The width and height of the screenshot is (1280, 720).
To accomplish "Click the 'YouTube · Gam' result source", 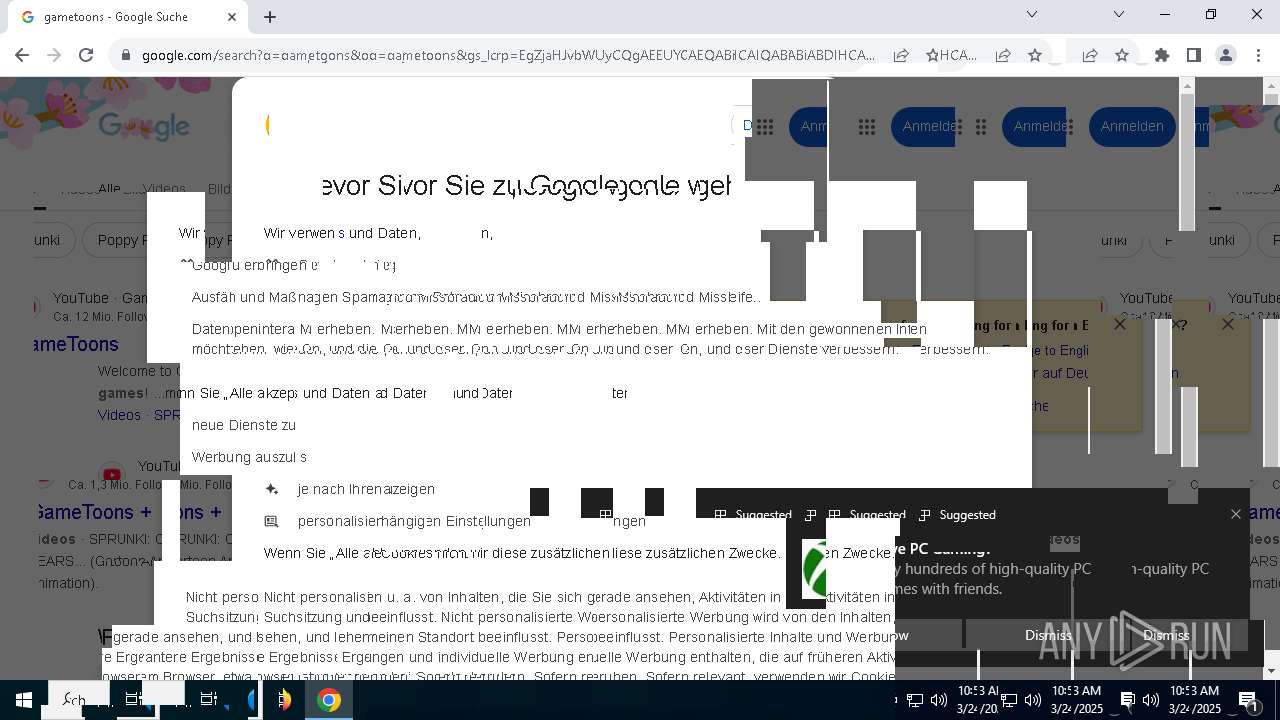I will pos(100,298).
